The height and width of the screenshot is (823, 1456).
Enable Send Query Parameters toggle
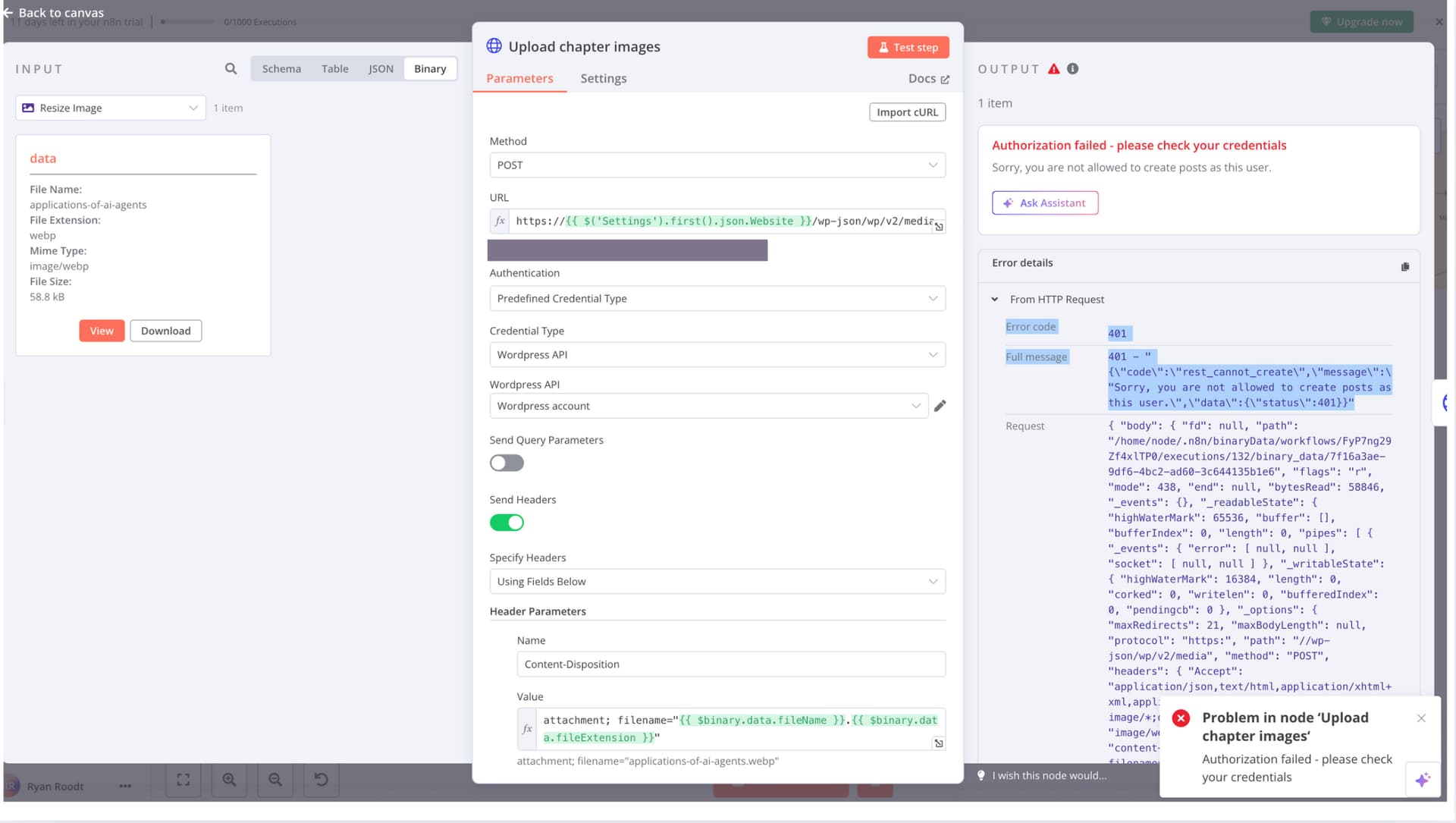(x=507, y=463)
